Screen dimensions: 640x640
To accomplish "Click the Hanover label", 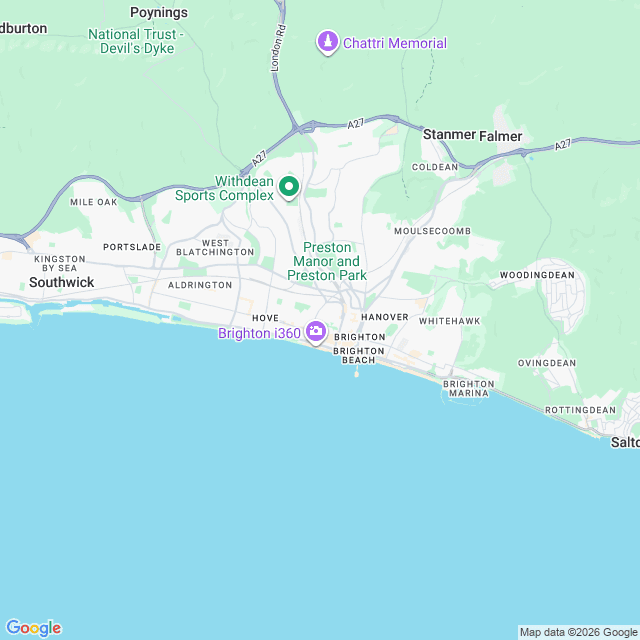I will [x=384, y=317].
